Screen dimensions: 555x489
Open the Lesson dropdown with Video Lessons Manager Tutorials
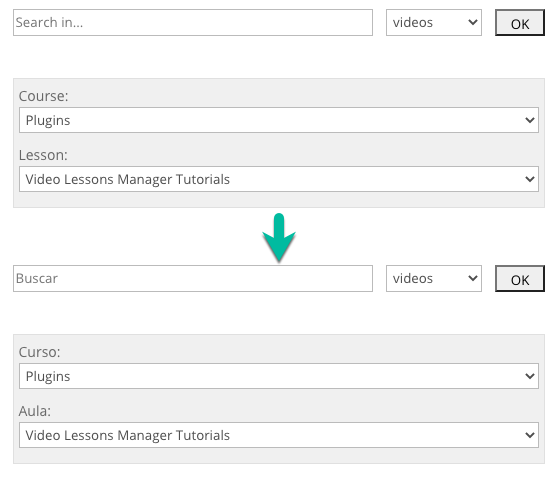(279, 179)
